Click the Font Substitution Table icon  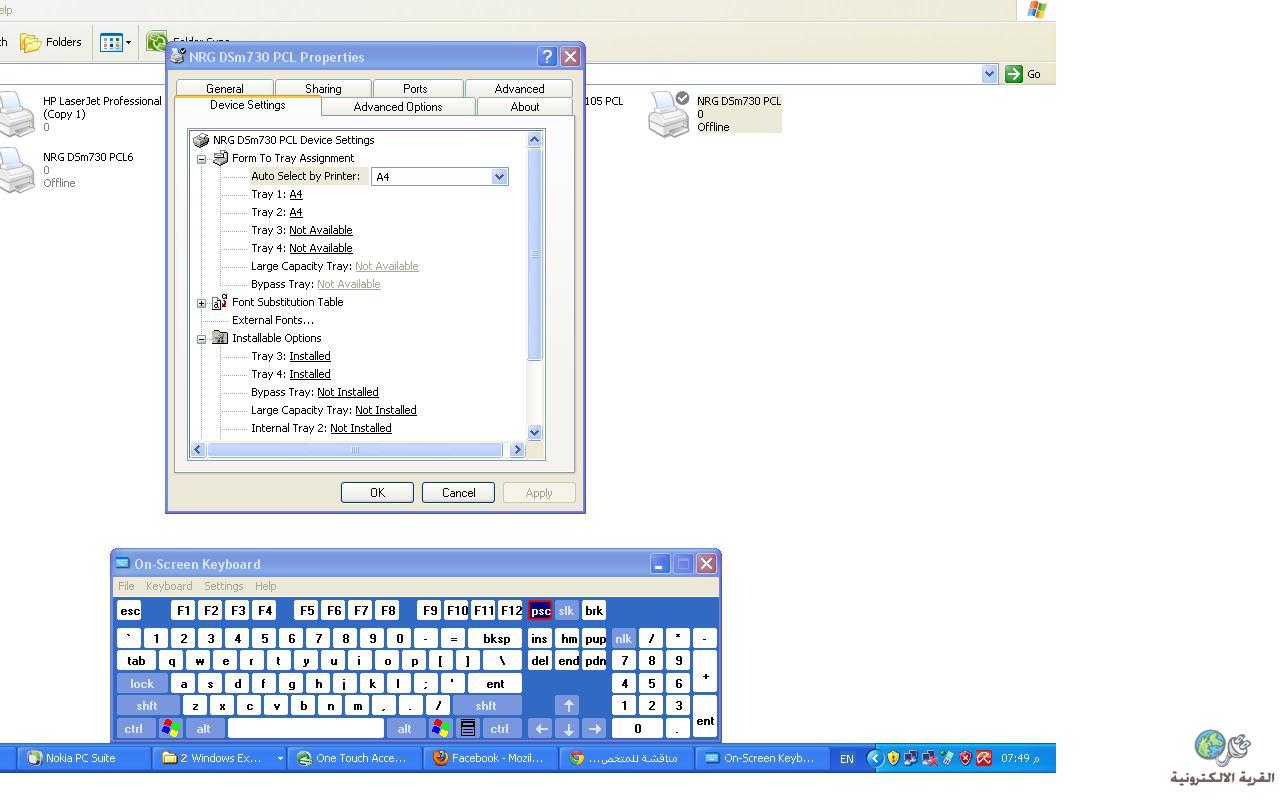point(220,301)
